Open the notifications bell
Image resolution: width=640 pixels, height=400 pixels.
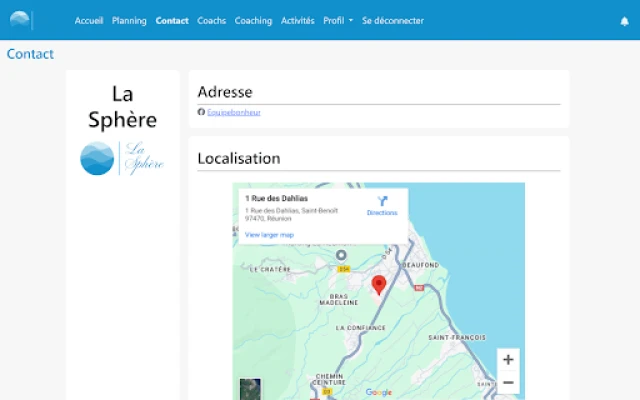pyautogui.click(x=624, y=21)
